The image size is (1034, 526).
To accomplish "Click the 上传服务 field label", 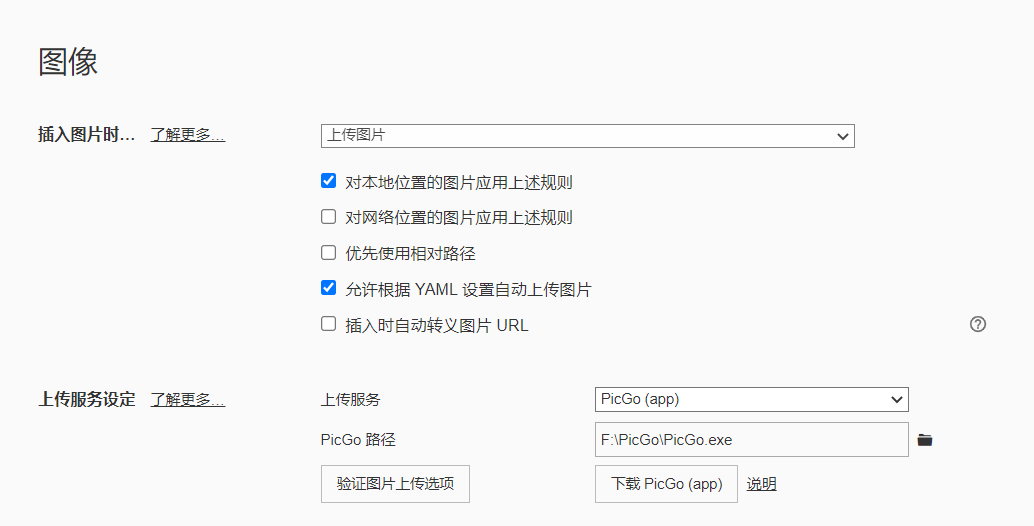I will tap(350, 400).
